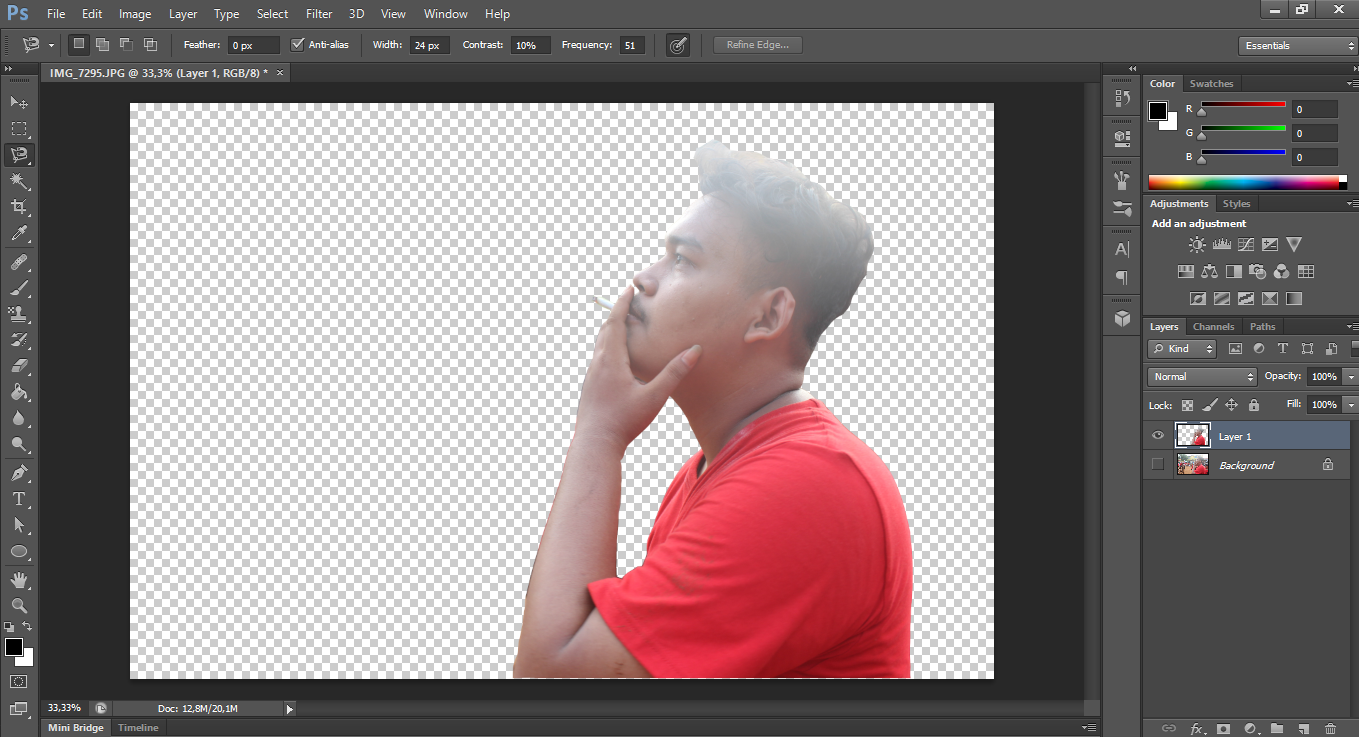Open the tool preset picker arrow
Image resolution: width=1359 pixels, height=737 pixels.
point(51,46)
